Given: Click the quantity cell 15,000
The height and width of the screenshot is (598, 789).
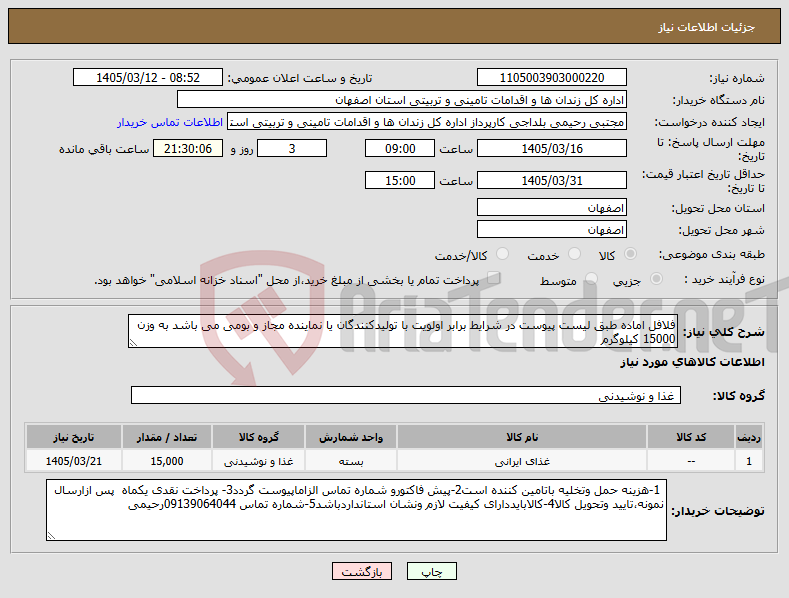Looking at the screenshot, I should [x=167, y=461].
